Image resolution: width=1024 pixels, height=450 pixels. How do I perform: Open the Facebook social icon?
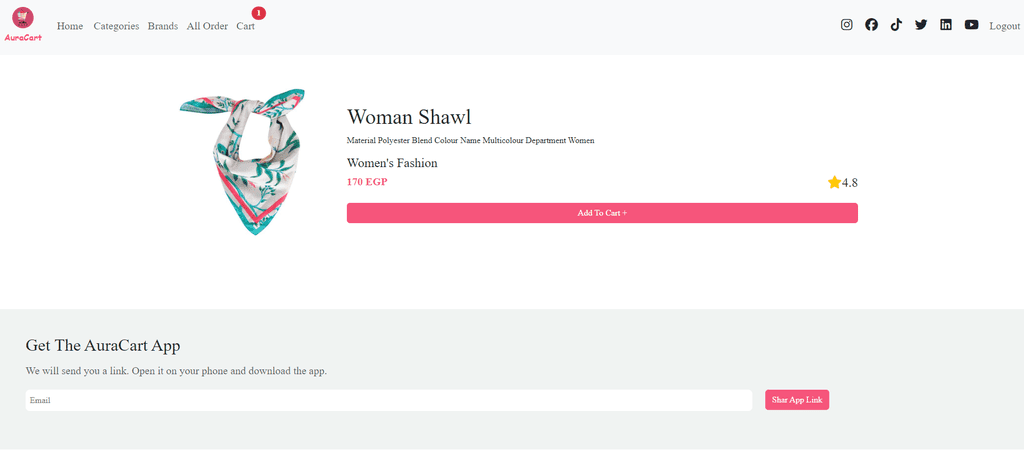point(871,25)
